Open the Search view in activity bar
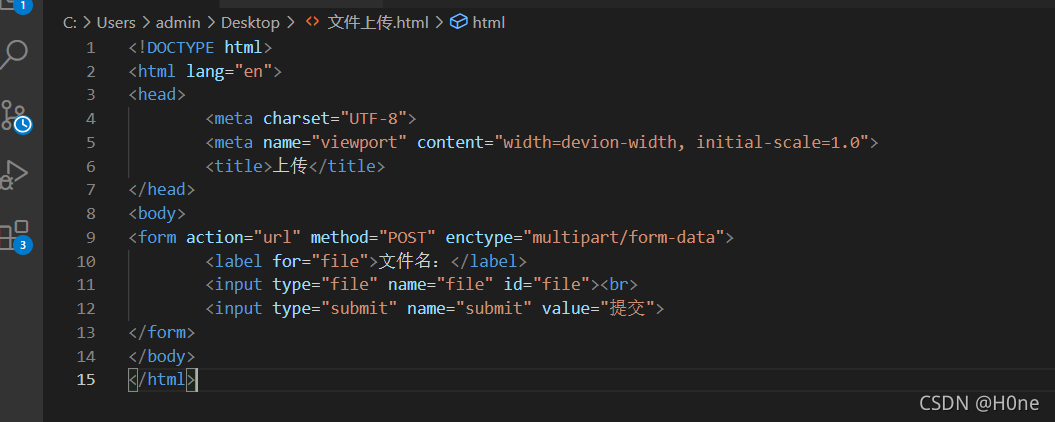Viewport: 1055px width, 422px height. tap(13, 54)
